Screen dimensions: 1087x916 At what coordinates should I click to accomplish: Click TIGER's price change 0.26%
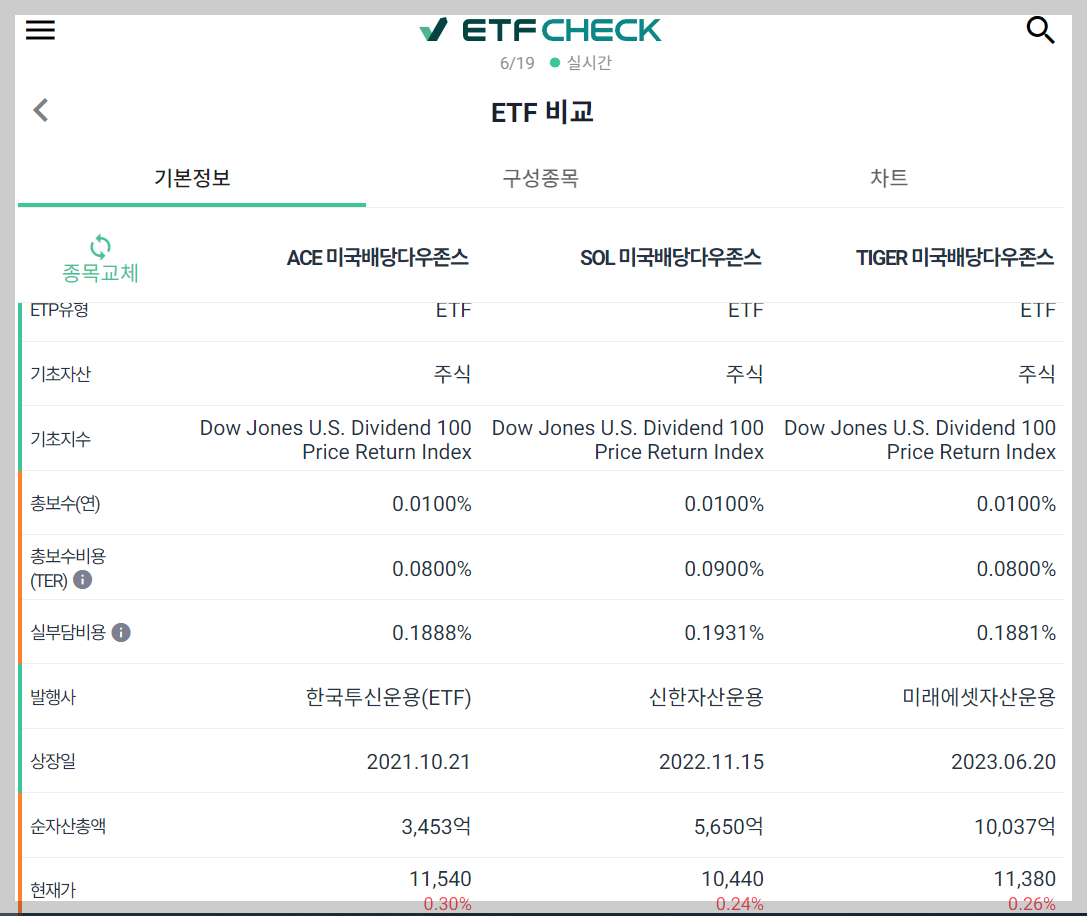point(1032,904)
